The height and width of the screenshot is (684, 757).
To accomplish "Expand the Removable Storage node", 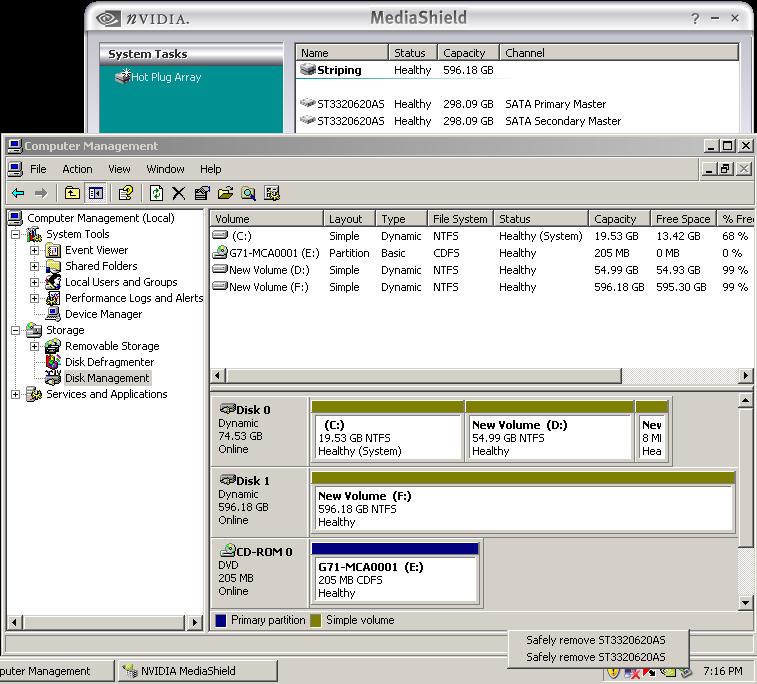I will (34, 347).
